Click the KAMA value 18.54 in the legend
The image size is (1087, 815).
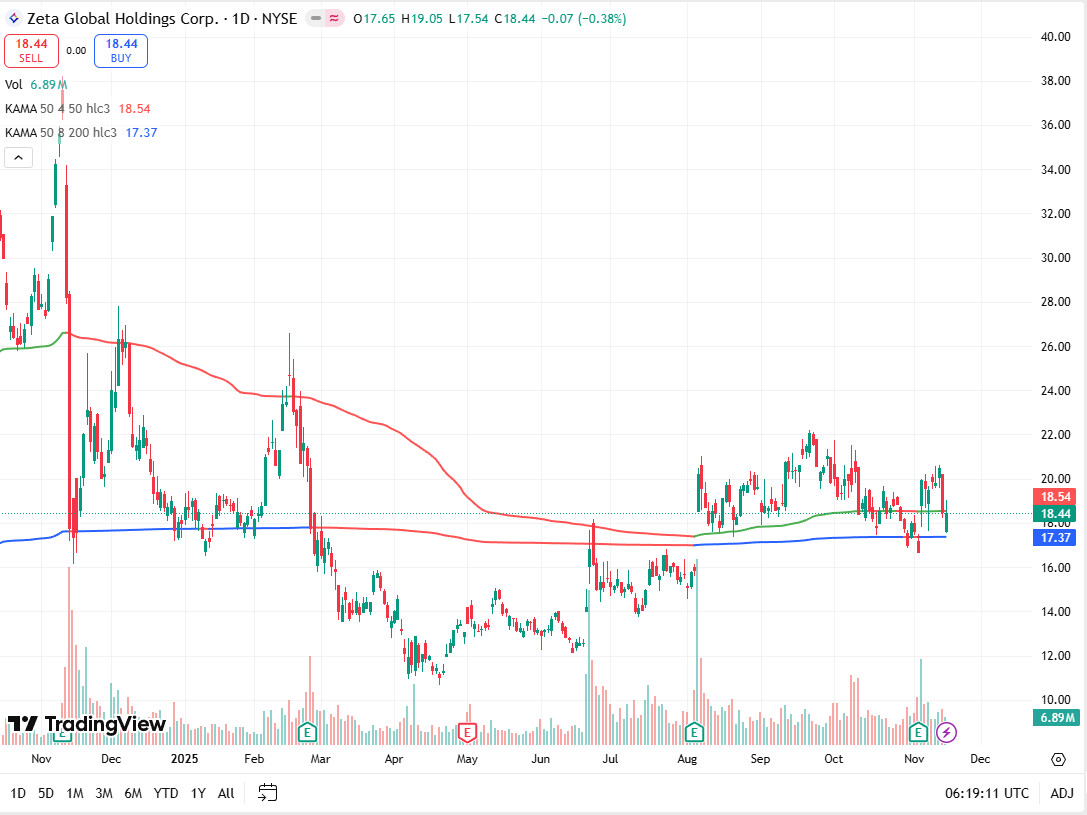pyautogui.click(x=134, y=109)
